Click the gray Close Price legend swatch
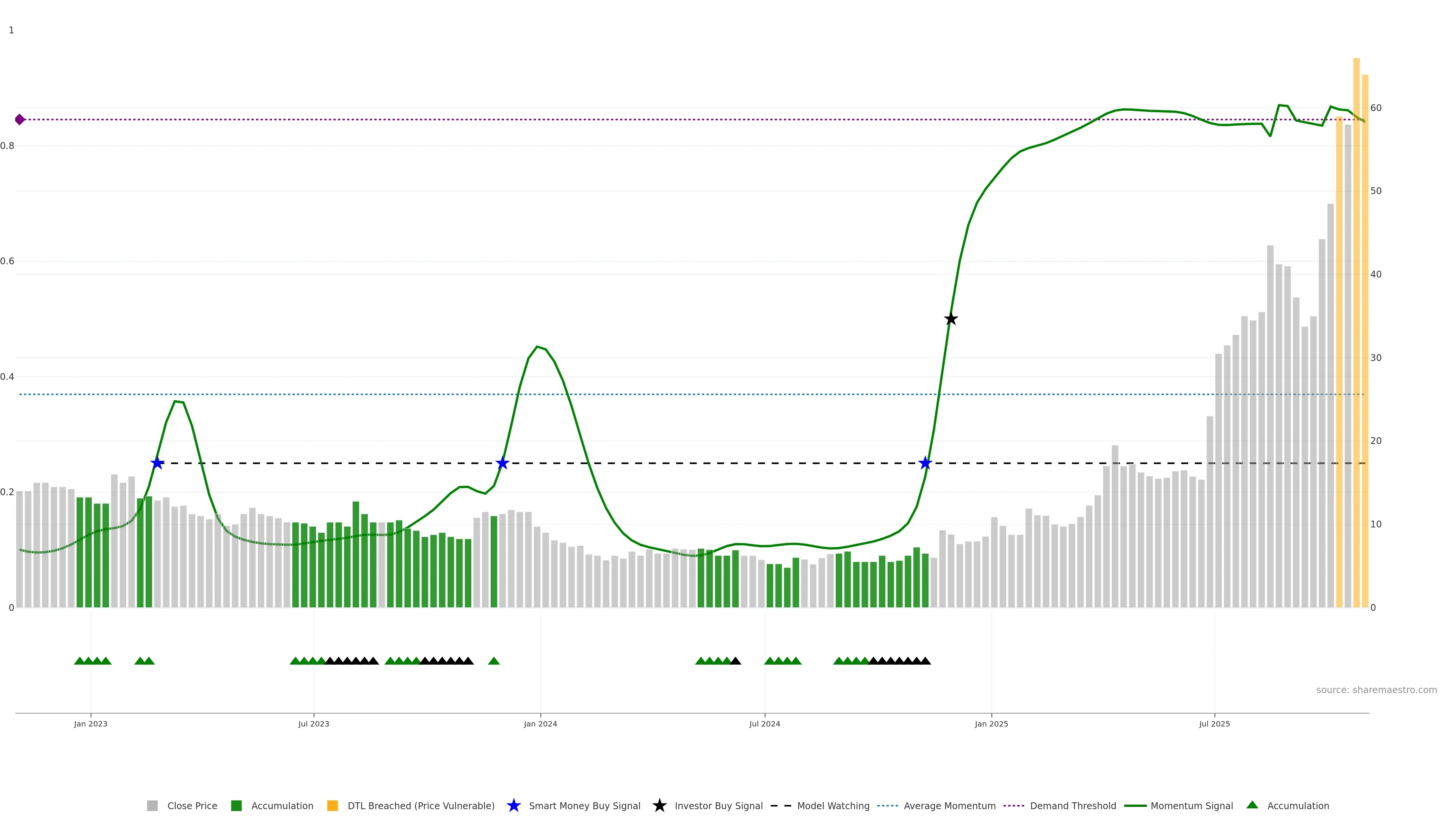Viewport: 1456px width, 819px height. (x=152, y=805)
